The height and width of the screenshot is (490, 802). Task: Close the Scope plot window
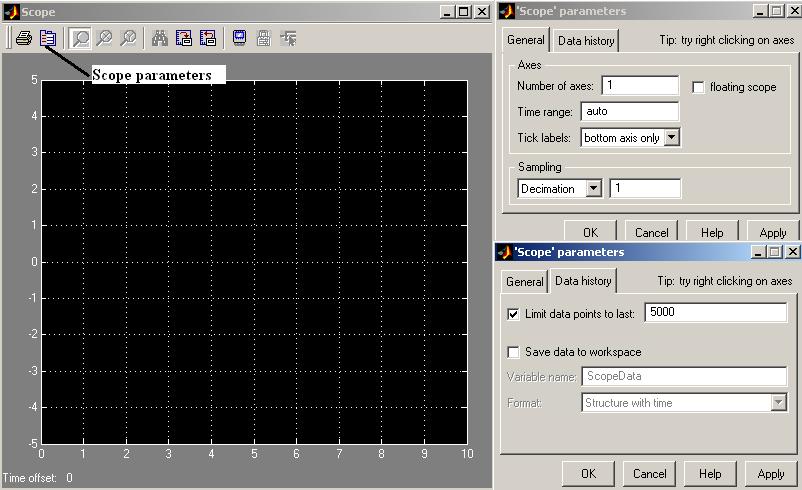point(482,12)
